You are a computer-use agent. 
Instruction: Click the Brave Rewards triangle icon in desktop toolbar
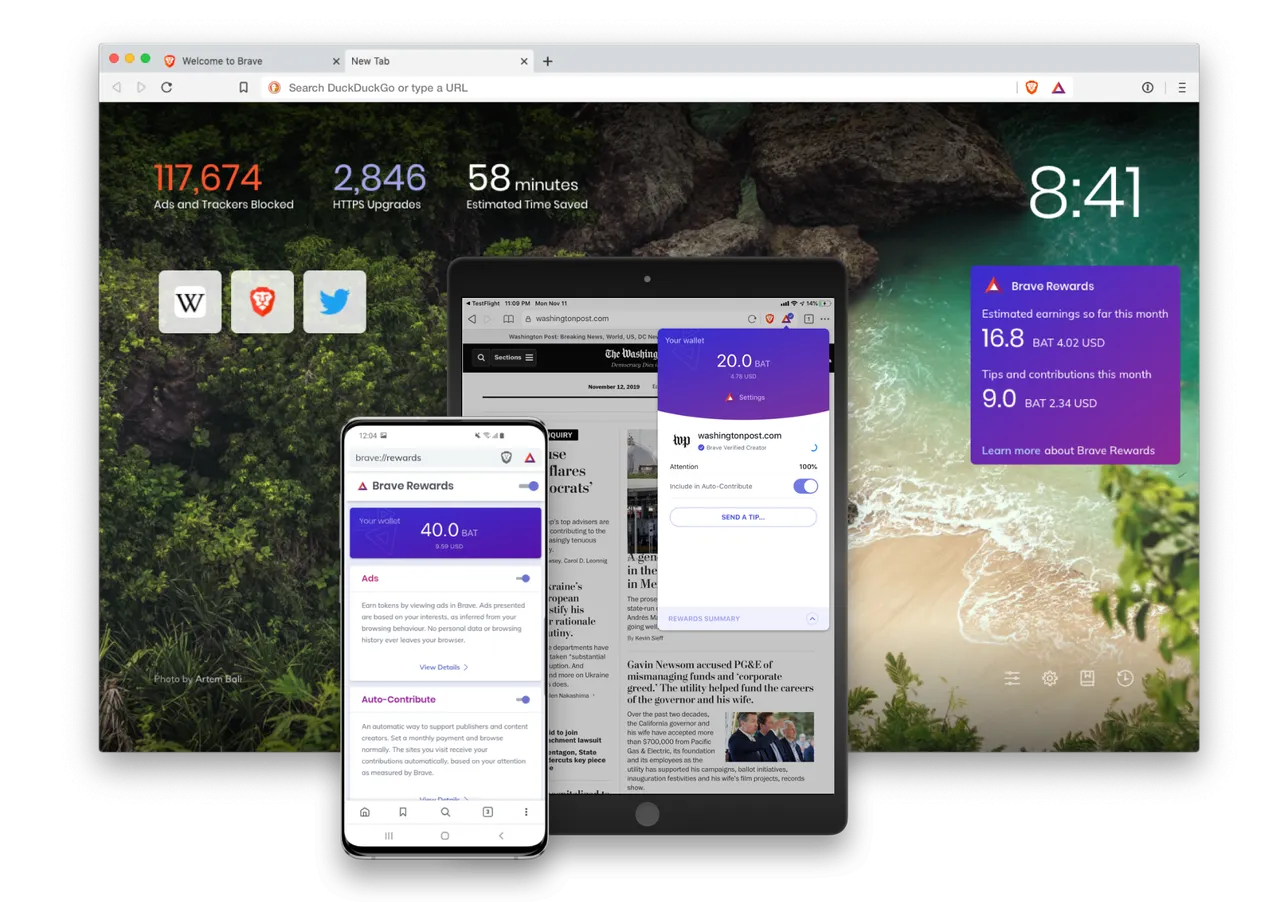(1058, 87)
